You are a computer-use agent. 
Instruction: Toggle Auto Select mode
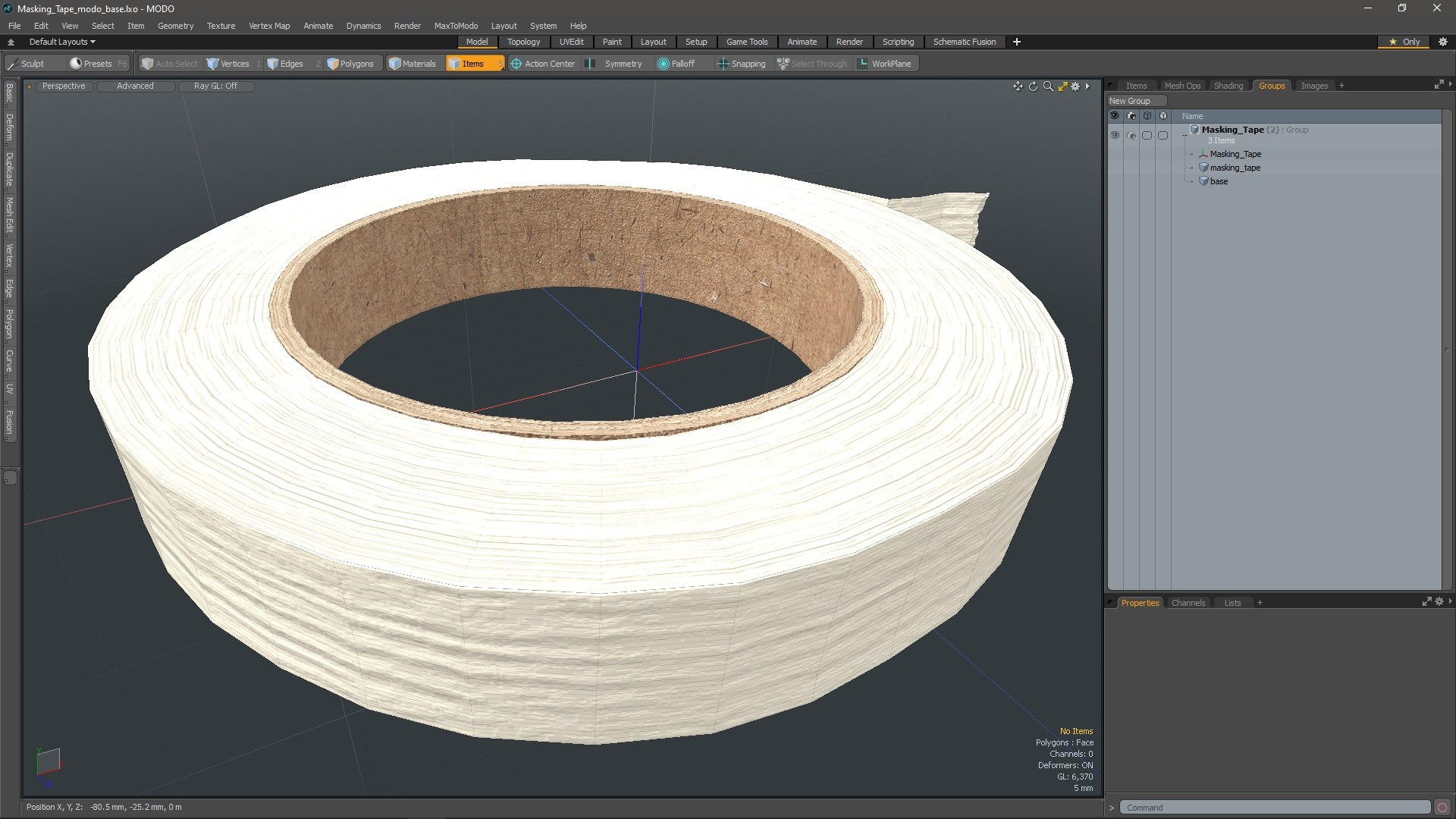(x=170, y=64)
